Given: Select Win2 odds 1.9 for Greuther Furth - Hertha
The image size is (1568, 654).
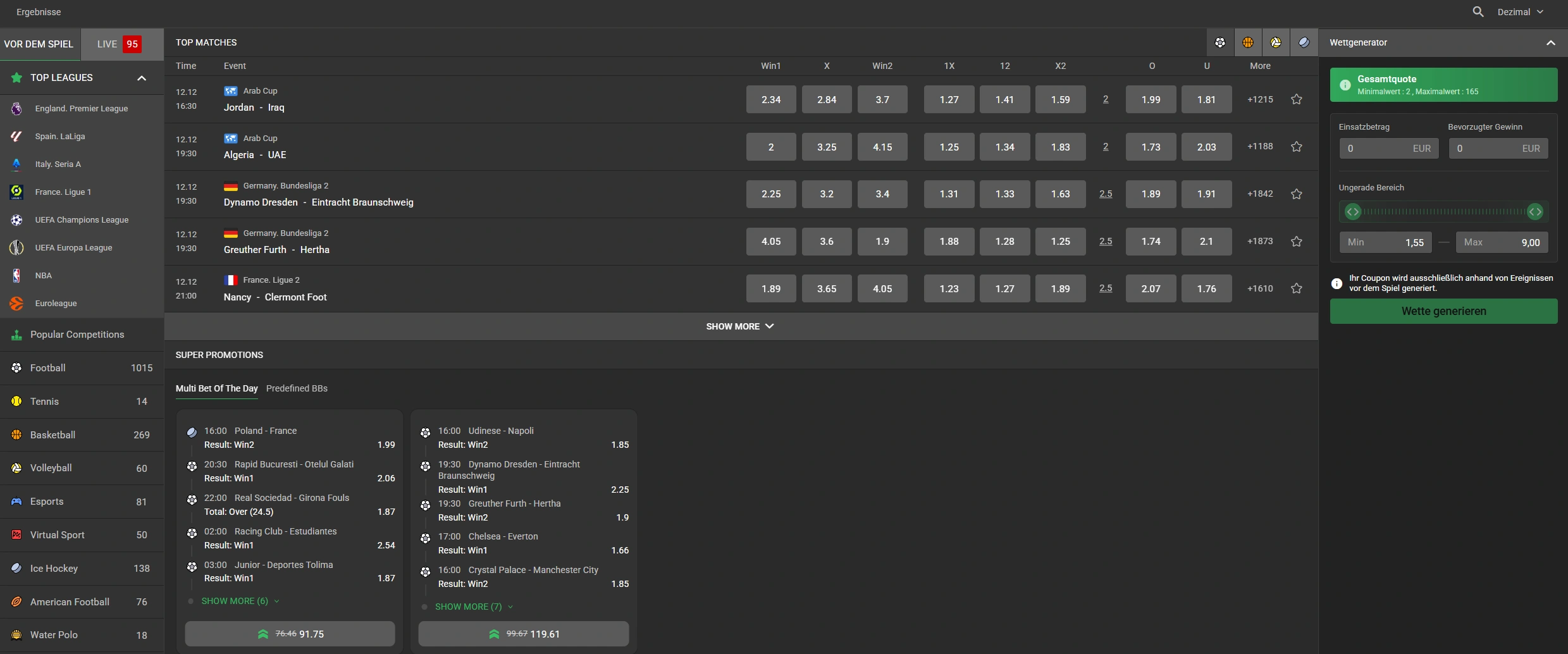Looking at the screenshot, I should point(882,242).
